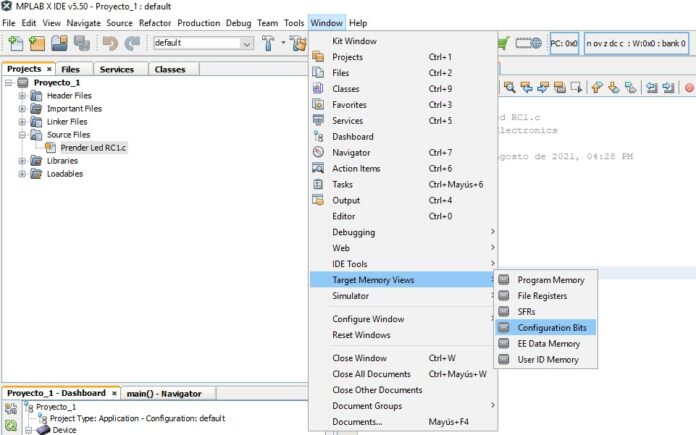The height and width of the screenshot is (435, 696).
Task: Click the New File toolbar icon
Action: (x=16, y=44)
